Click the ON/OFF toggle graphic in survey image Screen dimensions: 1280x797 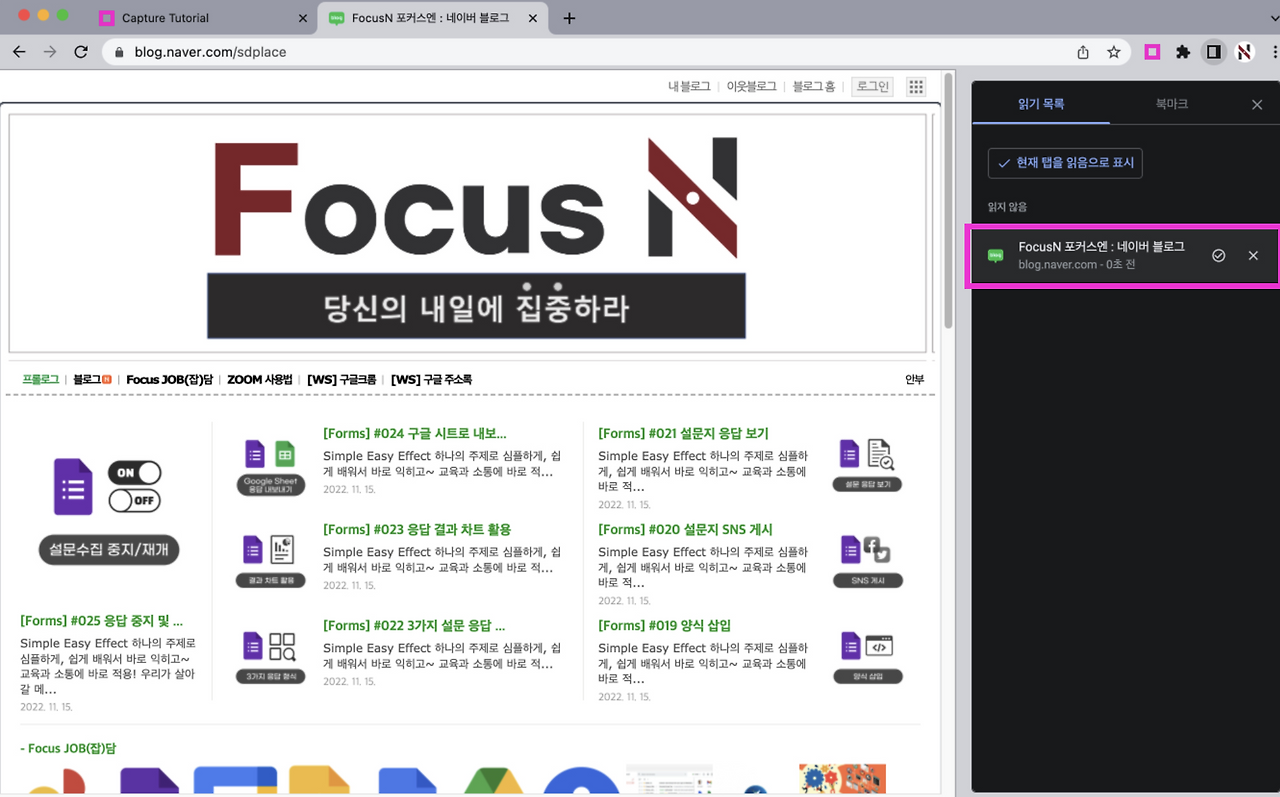coord(134,486)
